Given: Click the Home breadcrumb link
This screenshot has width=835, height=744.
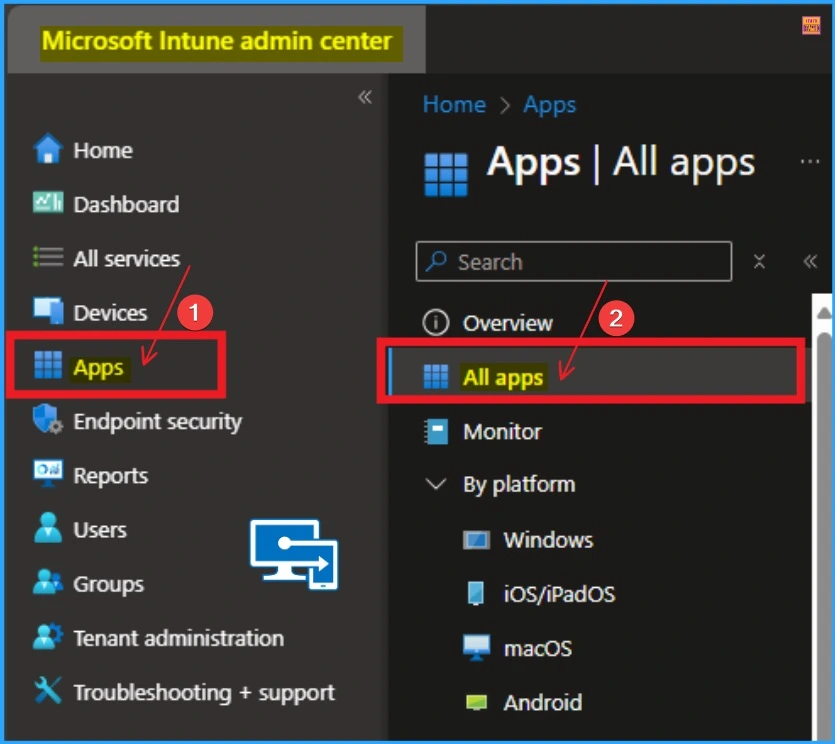Looking at the screenshot, I should tap(454, 105).
